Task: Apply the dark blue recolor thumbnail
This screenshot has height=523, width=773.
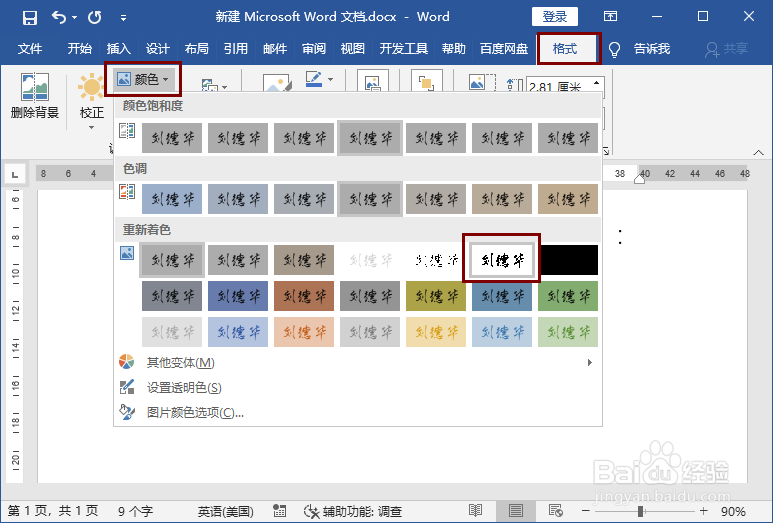Action: point(238,296)
